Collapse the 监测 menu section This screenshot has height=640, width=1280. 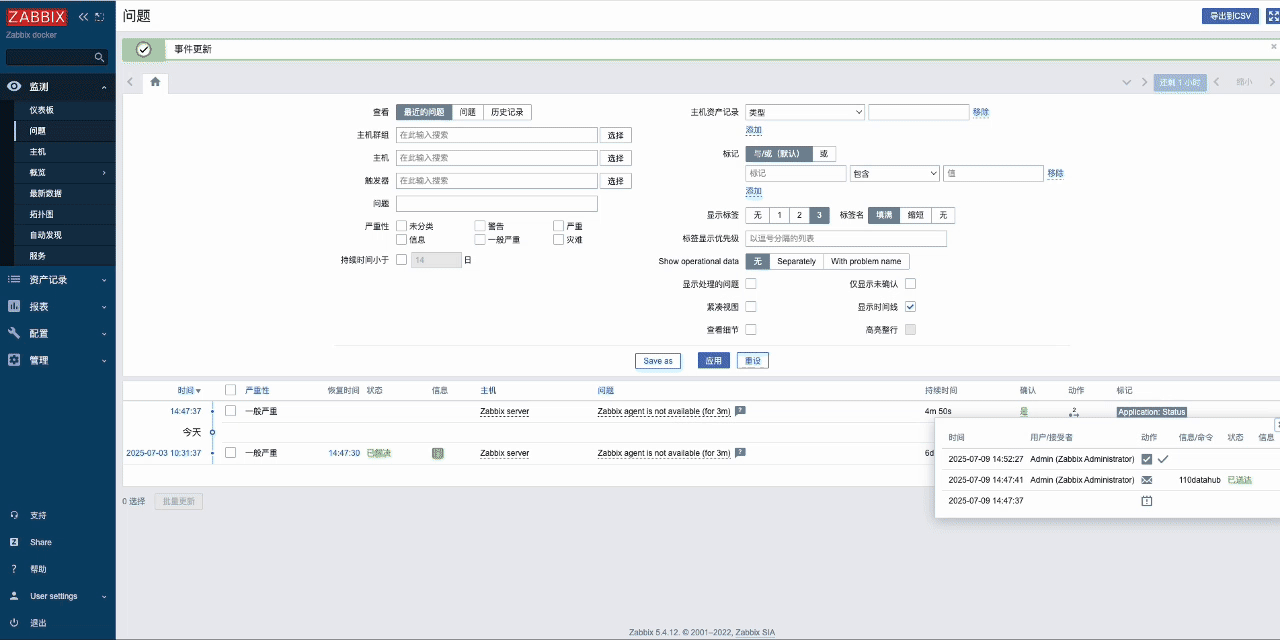pyautogui.click(x=58, y=87)
